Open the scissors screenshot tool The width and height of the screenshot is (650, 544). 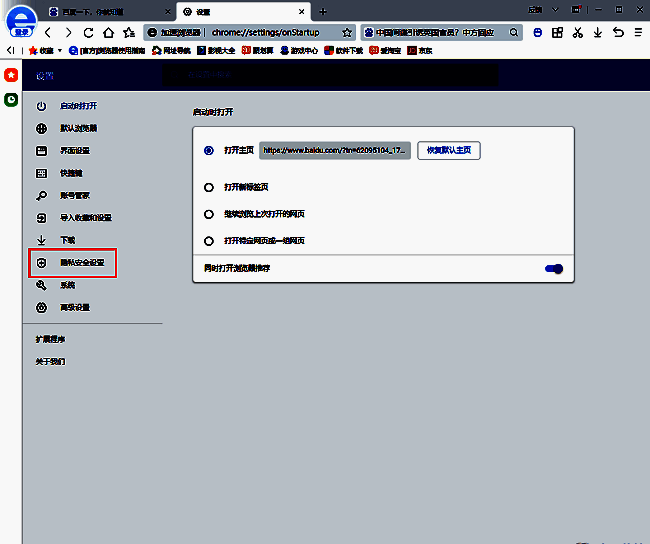[x=577, y=32]
